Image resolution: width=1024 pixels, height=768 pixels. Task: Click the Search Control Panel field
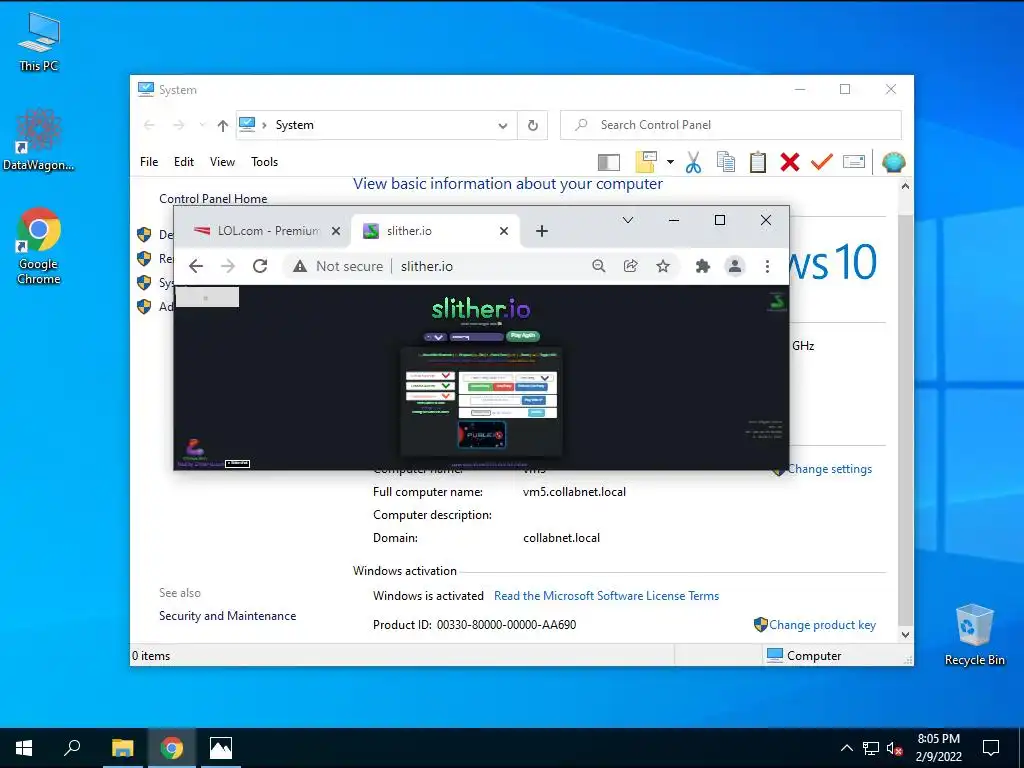click(x=731, y=125)
